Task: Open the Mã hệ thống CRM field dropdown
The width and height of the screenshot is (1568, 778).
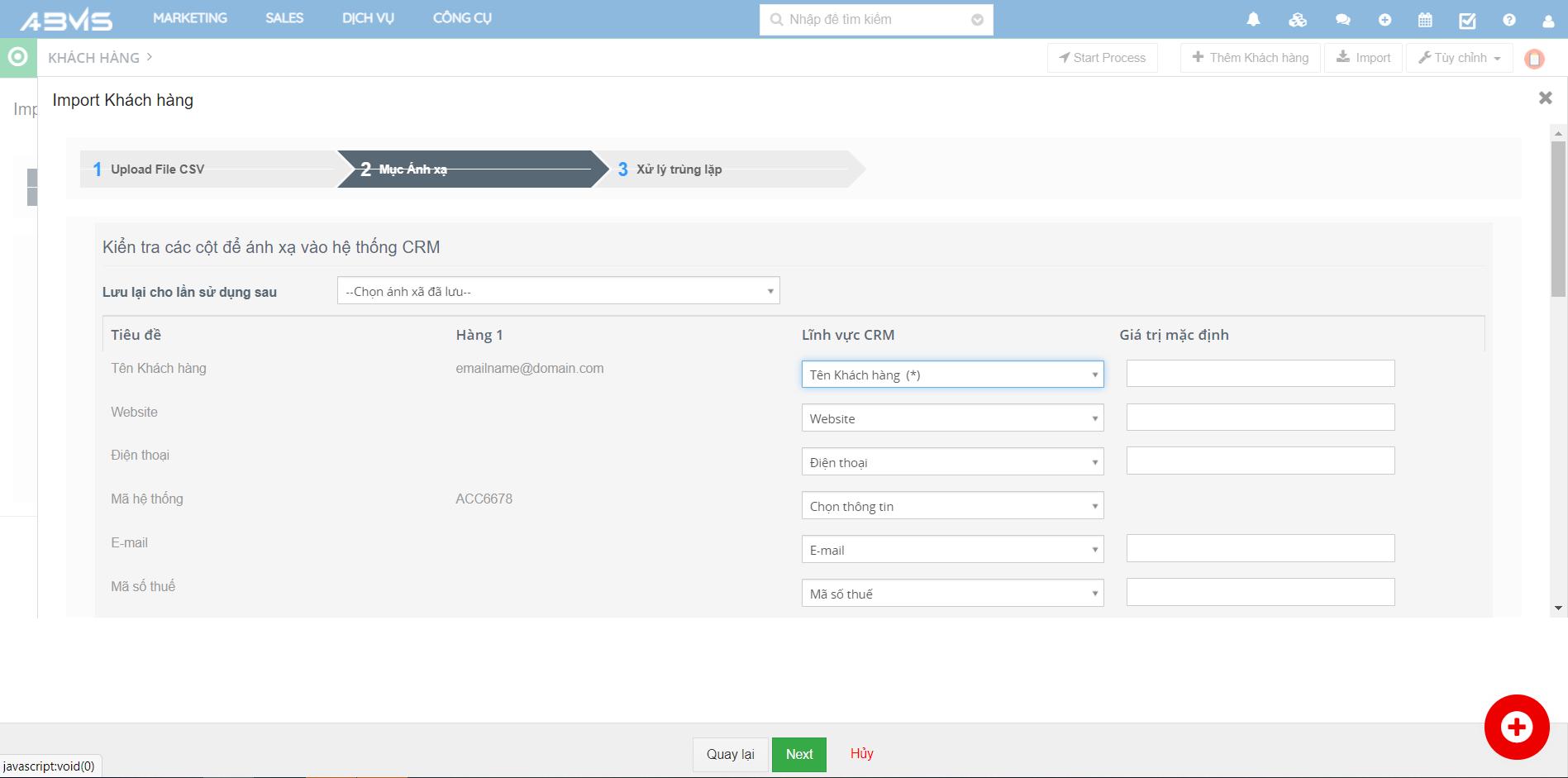Action: pos(952,506)
